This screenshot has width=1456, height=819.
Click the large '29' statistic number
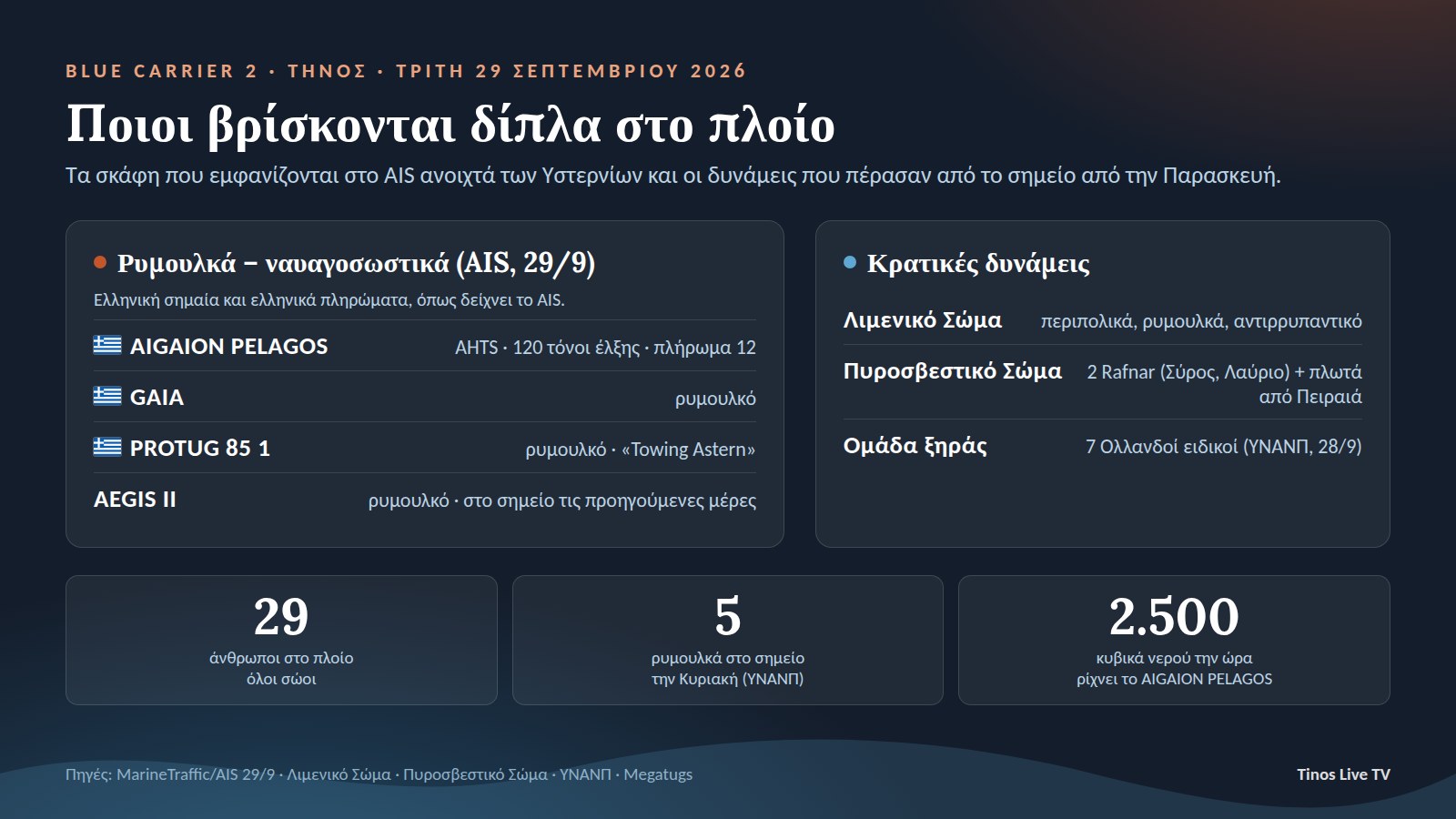tap(281, 617)
